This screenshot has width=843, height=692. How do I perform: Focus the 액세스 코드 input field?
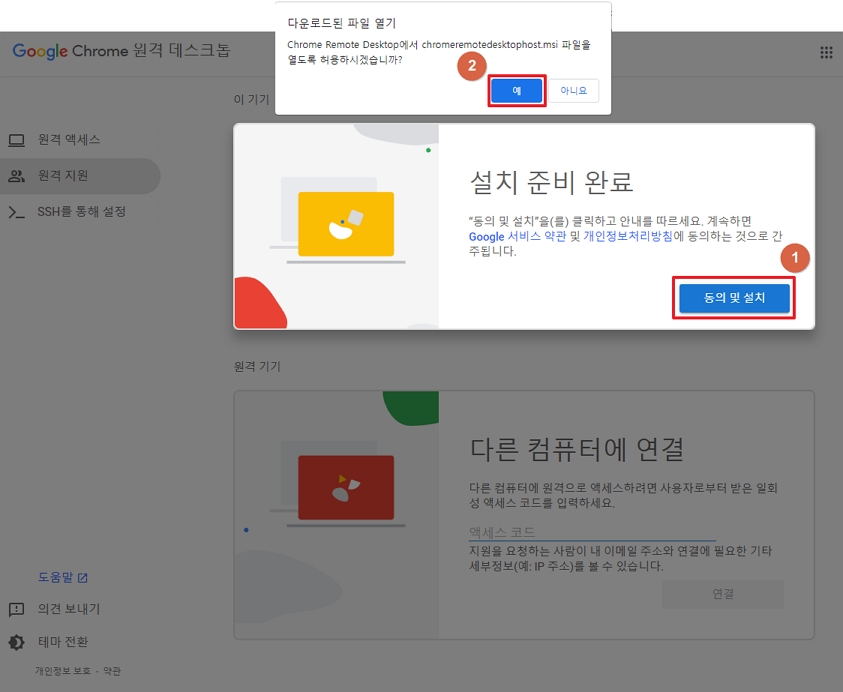pos(592,532)
